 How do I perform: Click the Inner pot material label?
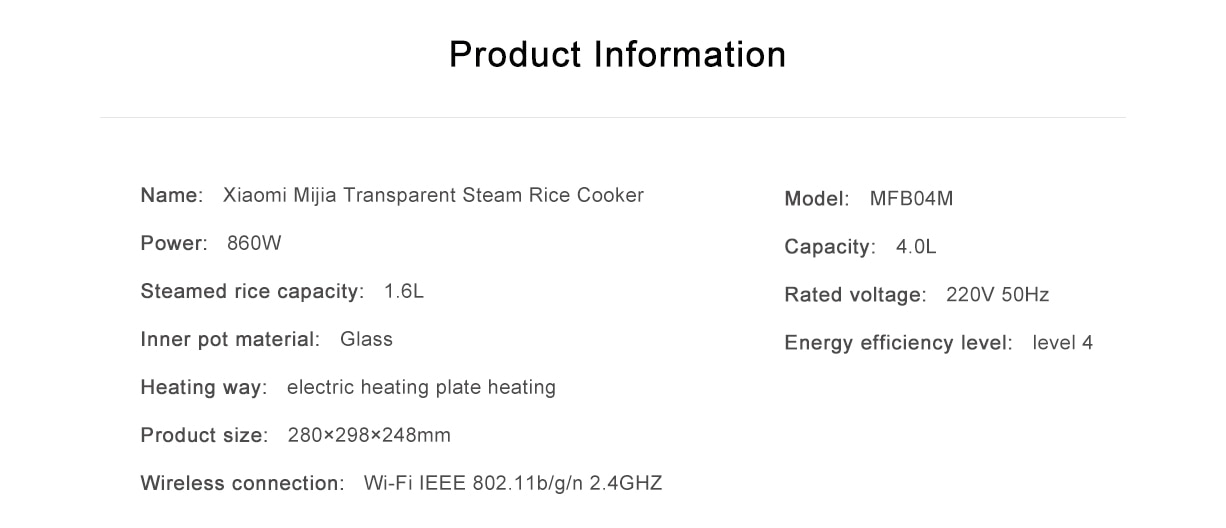click(230, 339)
